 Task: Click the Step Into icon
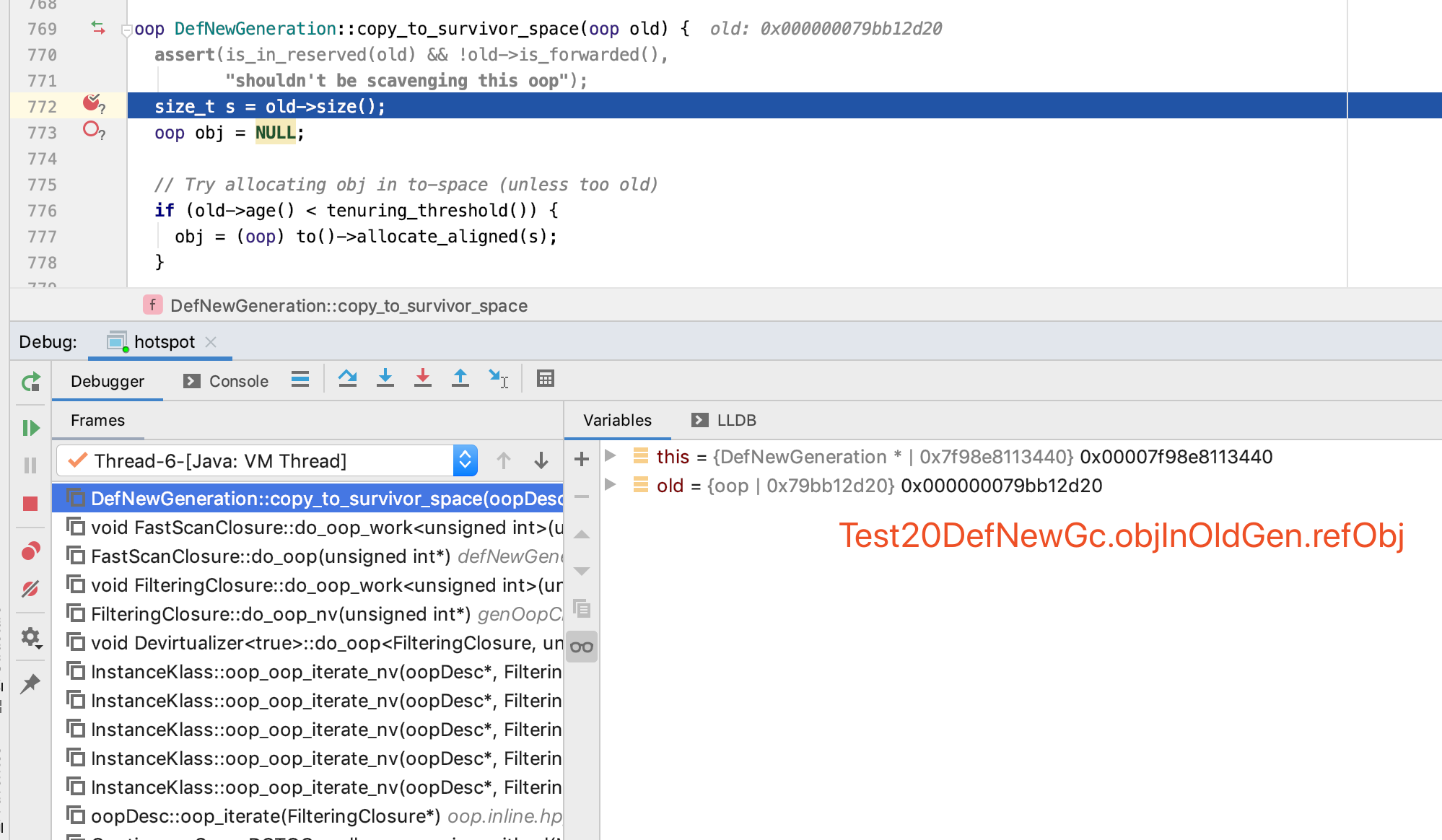click(x=385, y=379)
